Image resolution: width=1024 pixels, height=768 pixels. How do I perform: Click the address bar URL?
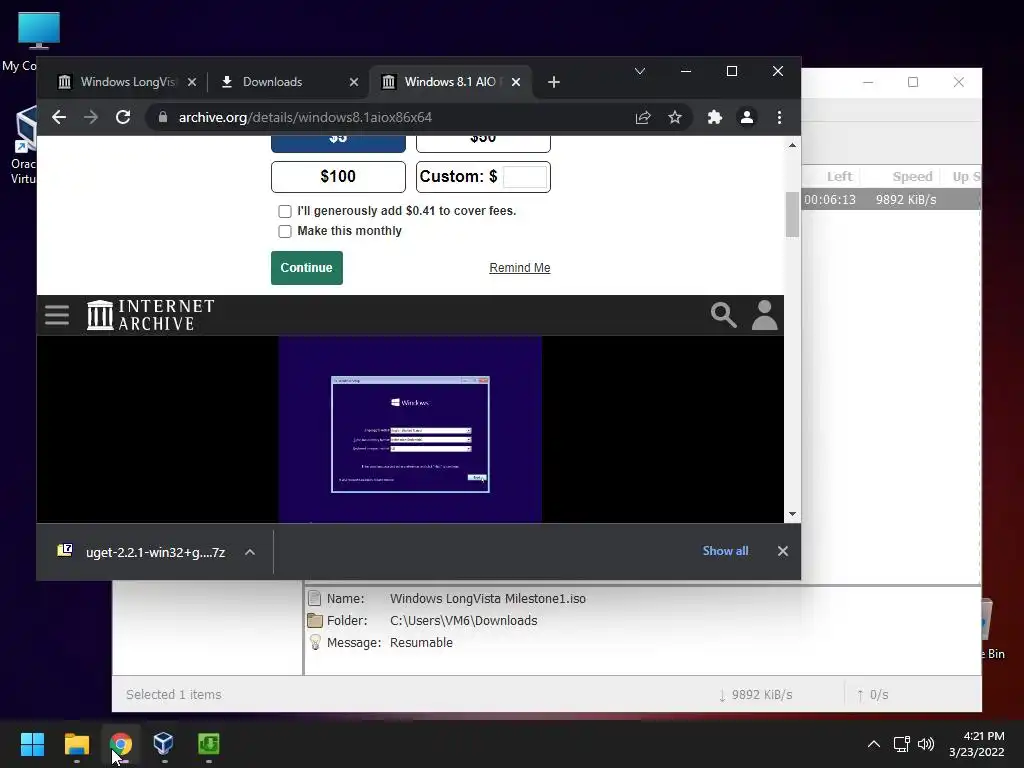pos(305,118)
